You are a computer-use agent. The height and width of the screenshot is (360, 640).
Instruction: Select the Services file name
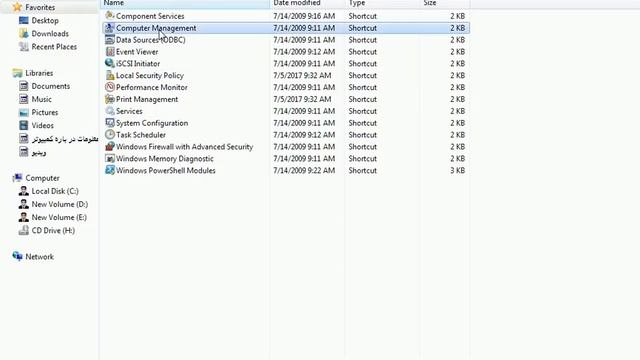129,111
